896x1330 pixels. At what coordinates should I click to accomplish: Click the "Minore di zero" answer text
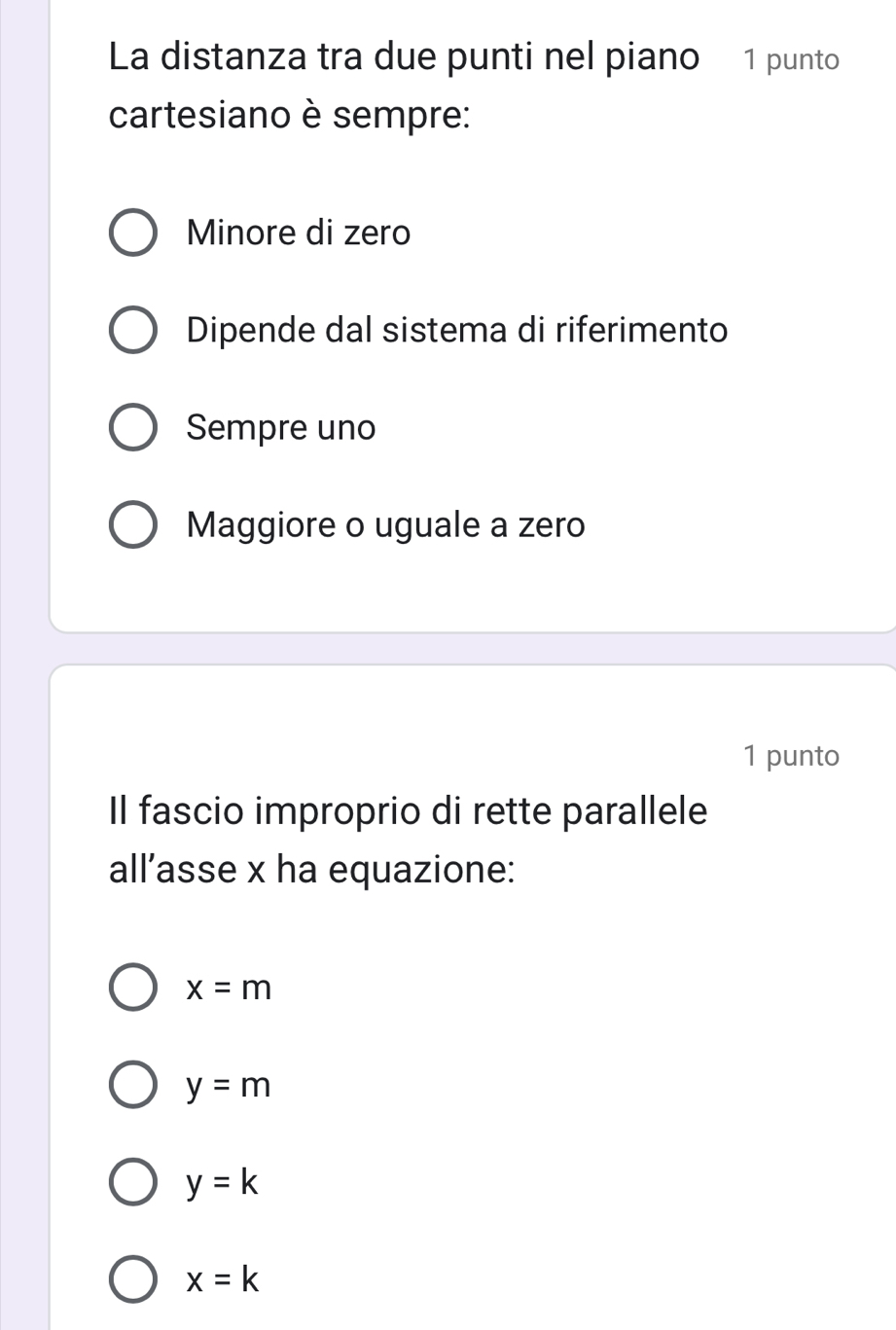click(299, 234)
